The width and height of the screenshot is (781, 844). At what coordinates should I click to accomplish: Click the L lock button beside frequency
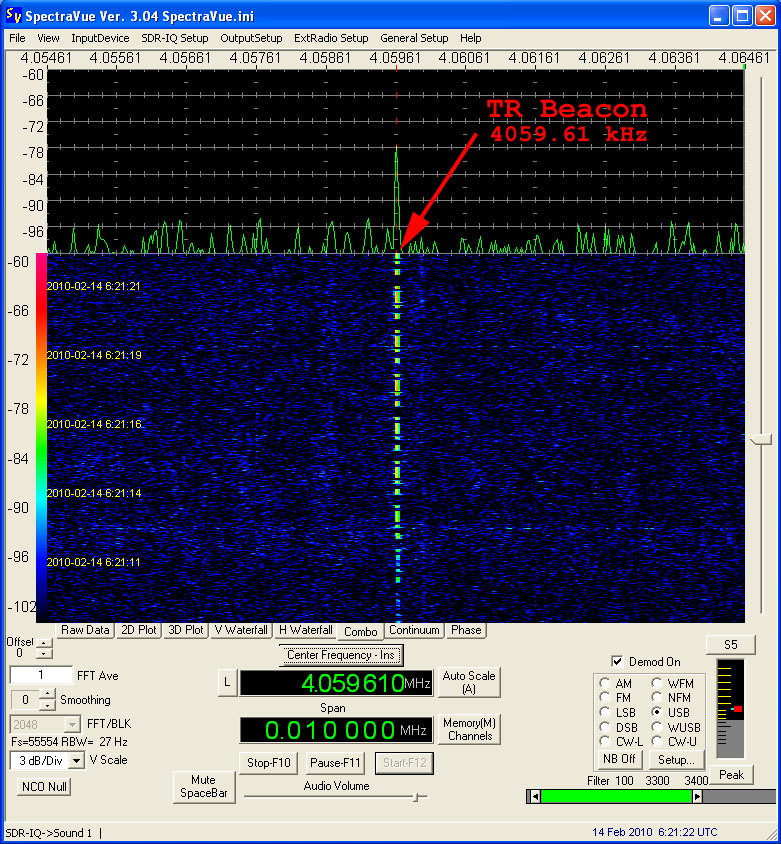[x=227, y=683]
